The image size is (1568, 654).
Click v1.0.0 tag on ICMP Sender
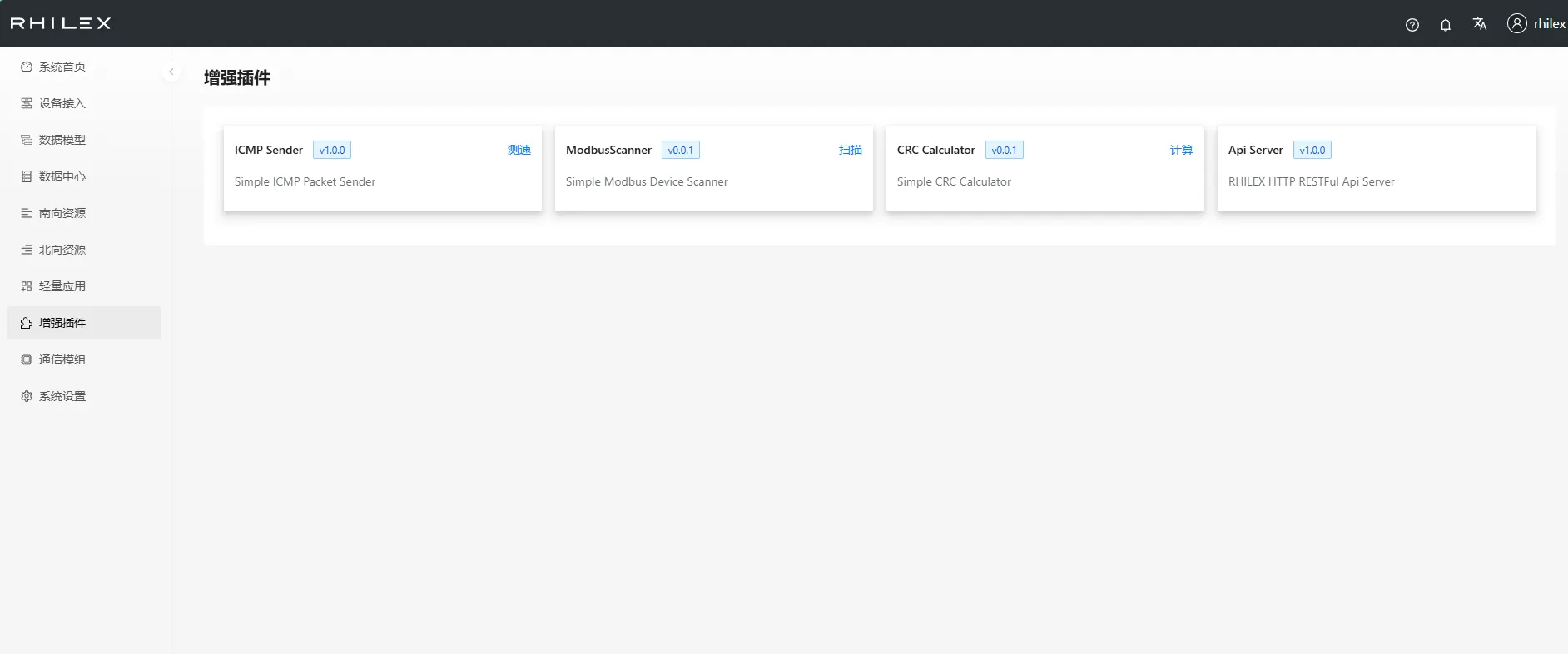point(332,150)
